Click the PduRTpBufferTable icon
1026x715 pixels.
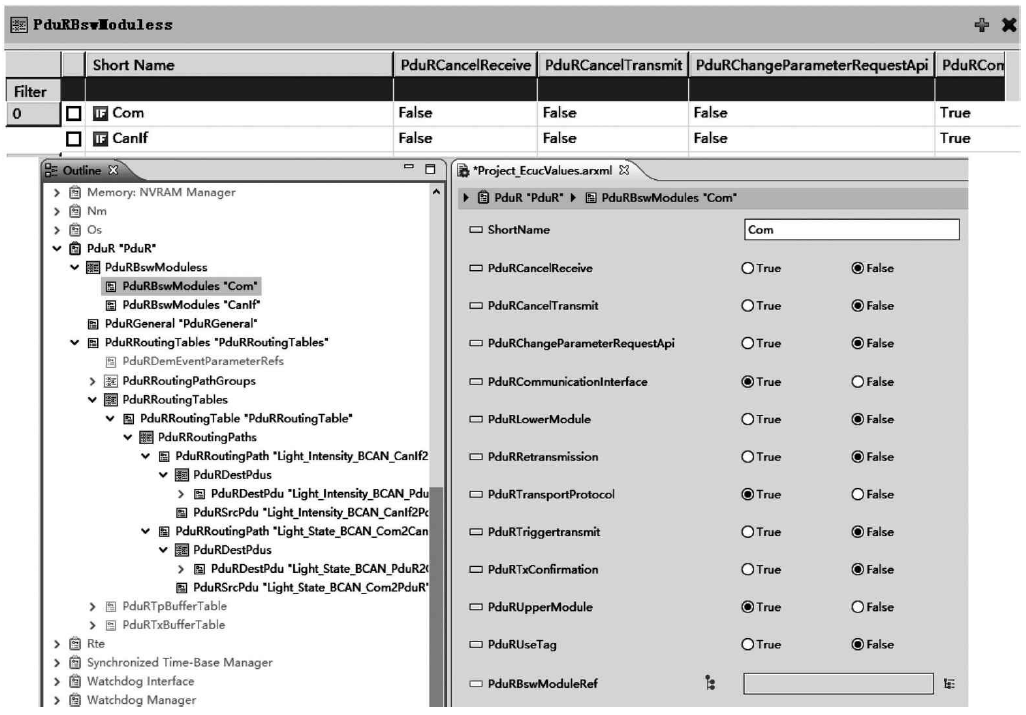point(111,606)
